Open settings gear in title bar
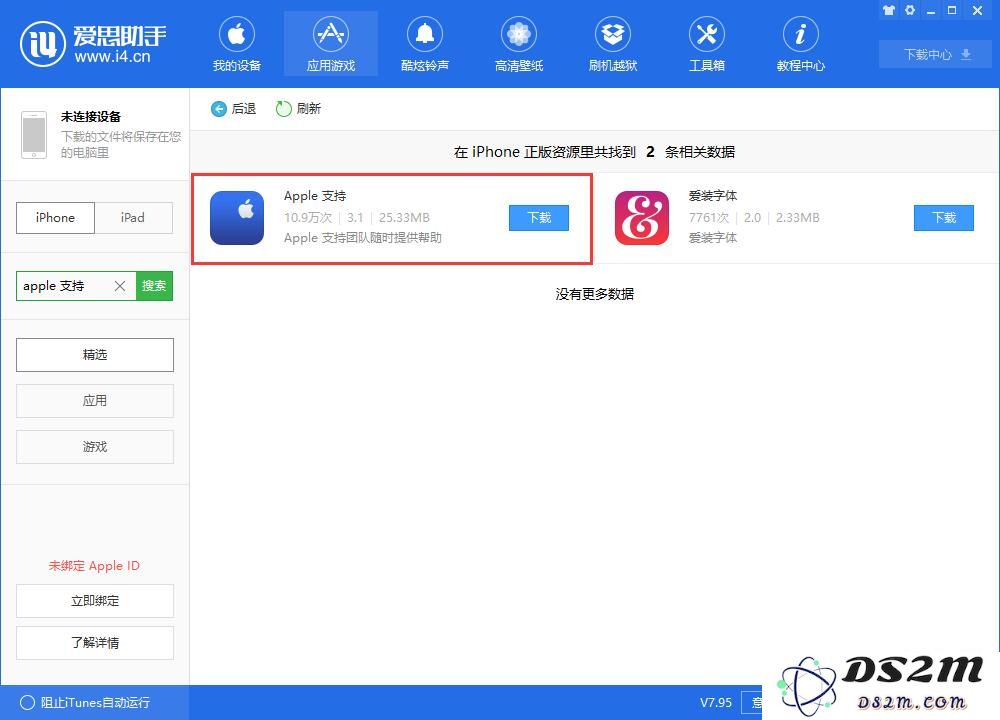The width and height of the screenshot is (1000, 720). pos(910,10)
